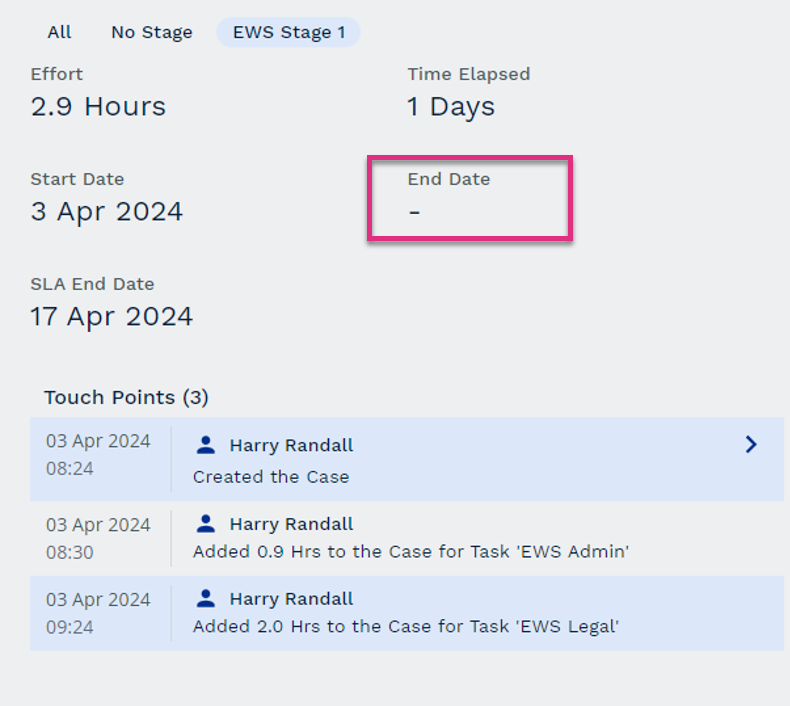Click Harry Randall on the 08:30 entry
Viewport: 790px width, 706px height.
click(x=291, y=524)
